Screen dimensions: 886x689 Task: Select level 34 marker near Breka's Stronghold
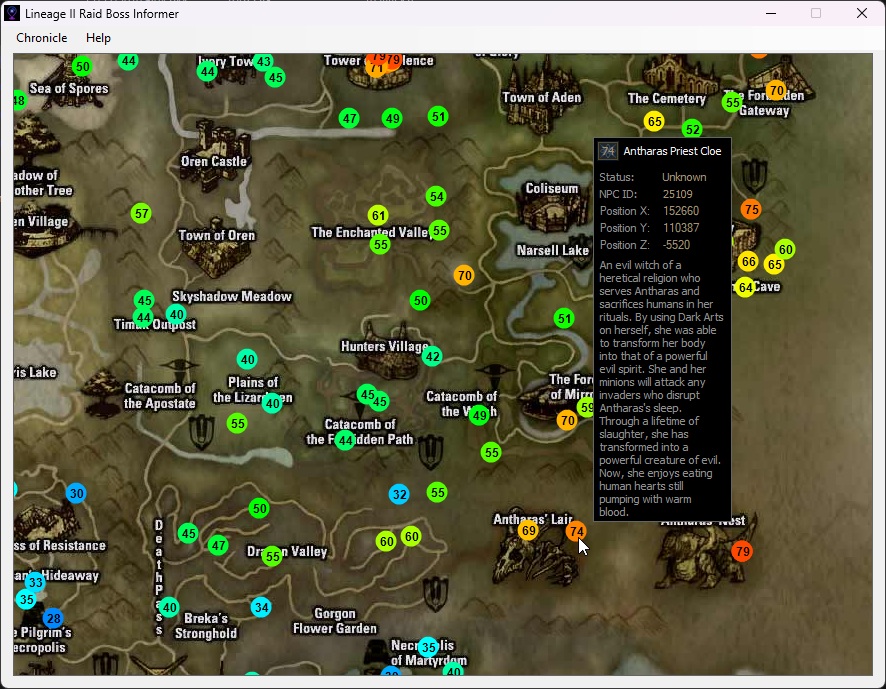[261, 607]
